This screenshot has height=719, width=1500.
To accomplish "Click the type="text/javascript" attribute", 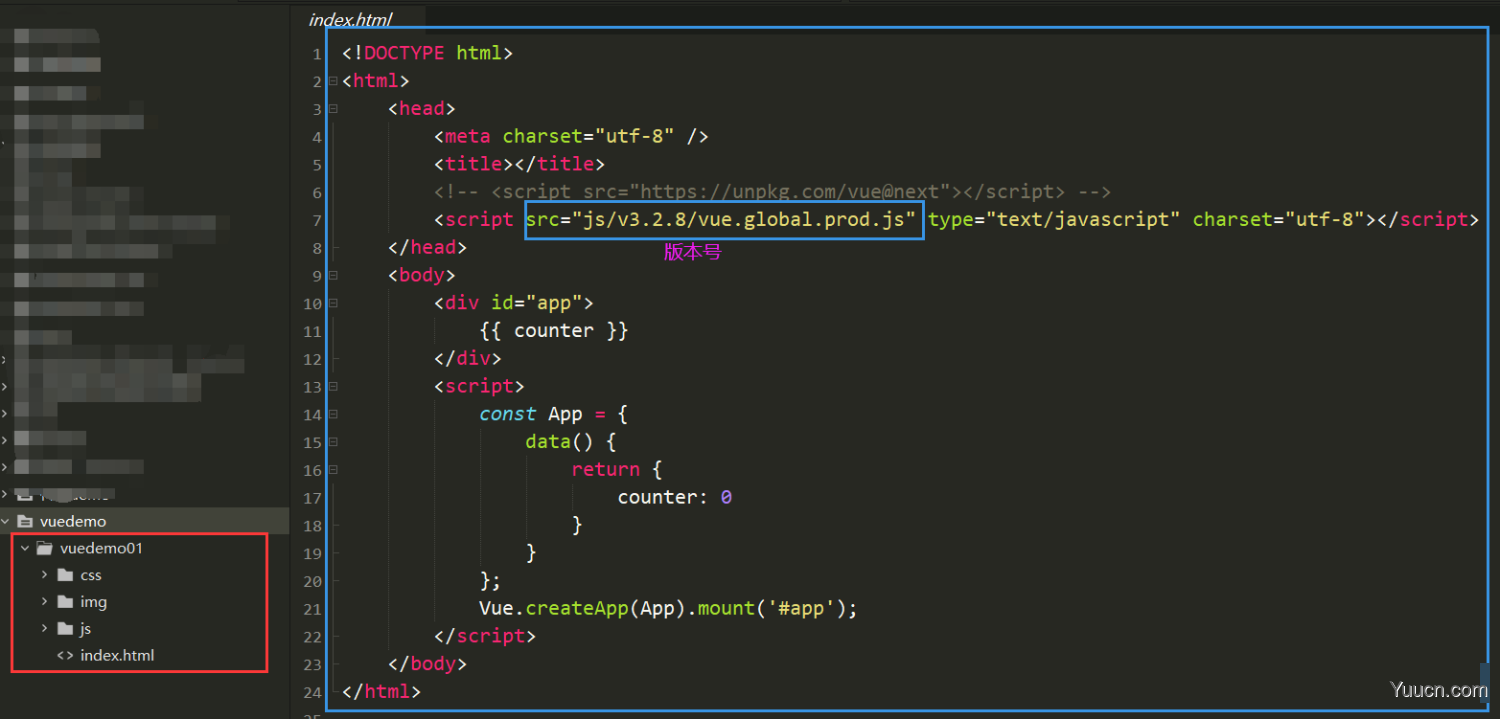I will pos(1054,220).
